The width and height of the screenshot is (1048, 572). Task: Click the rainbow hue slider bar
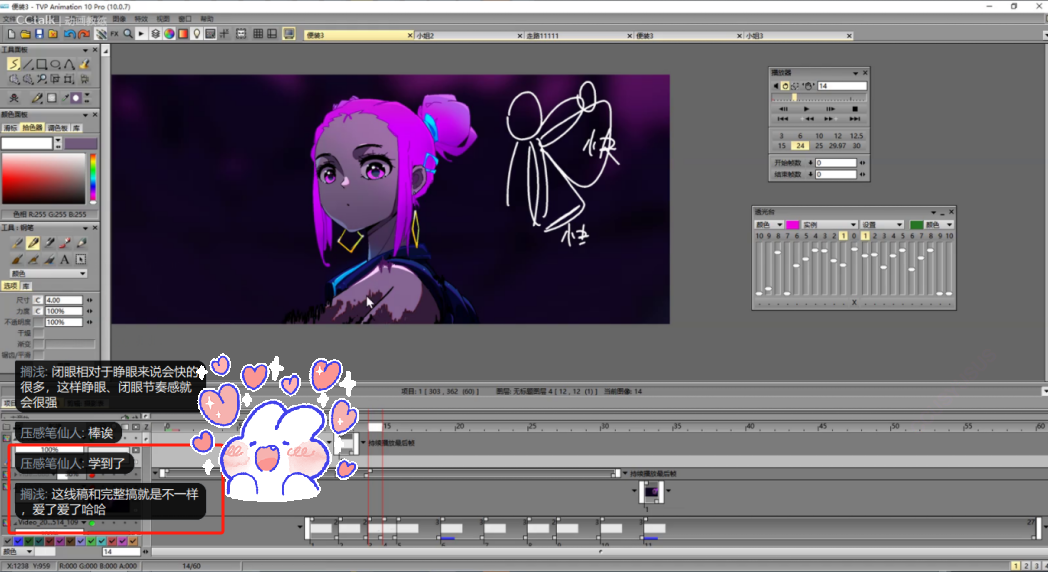[93, 178]
